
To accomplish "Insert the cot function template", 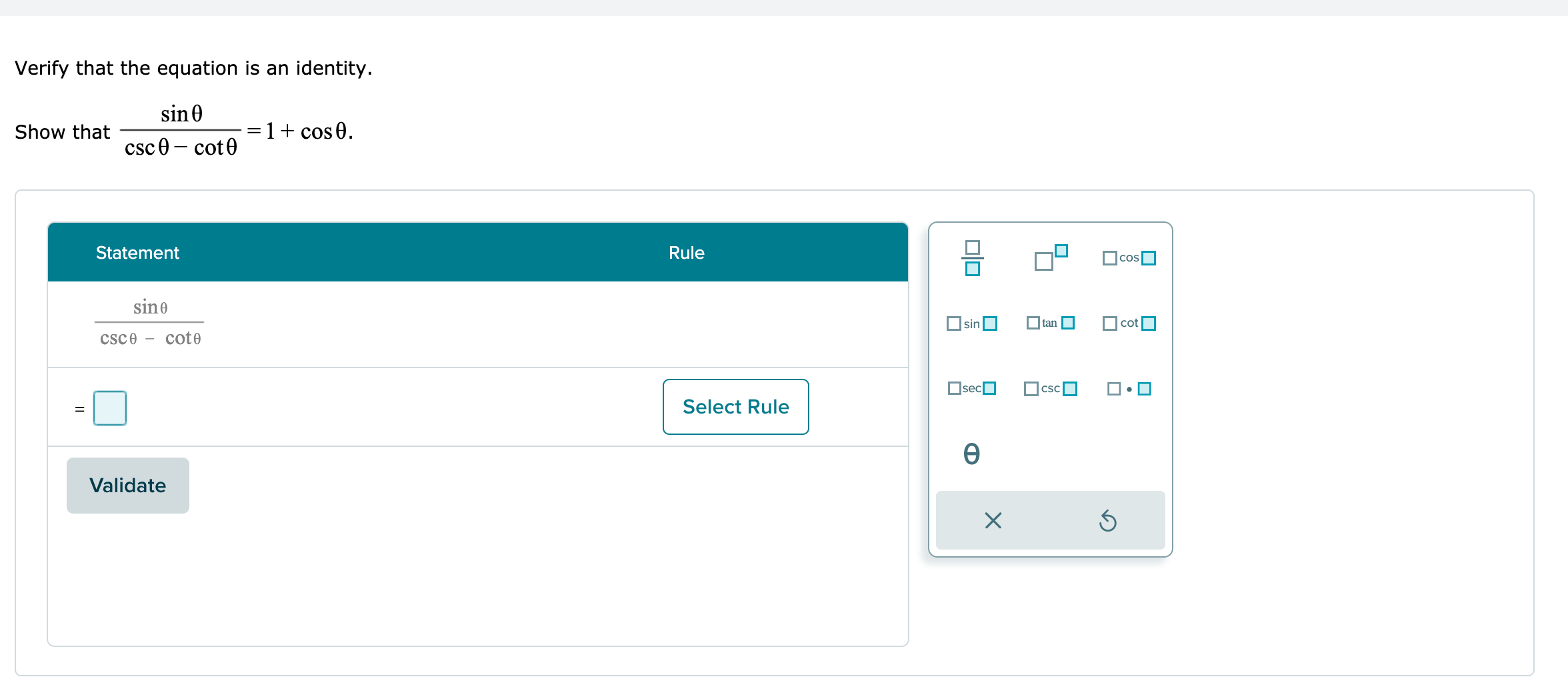I will (1129, 323).
